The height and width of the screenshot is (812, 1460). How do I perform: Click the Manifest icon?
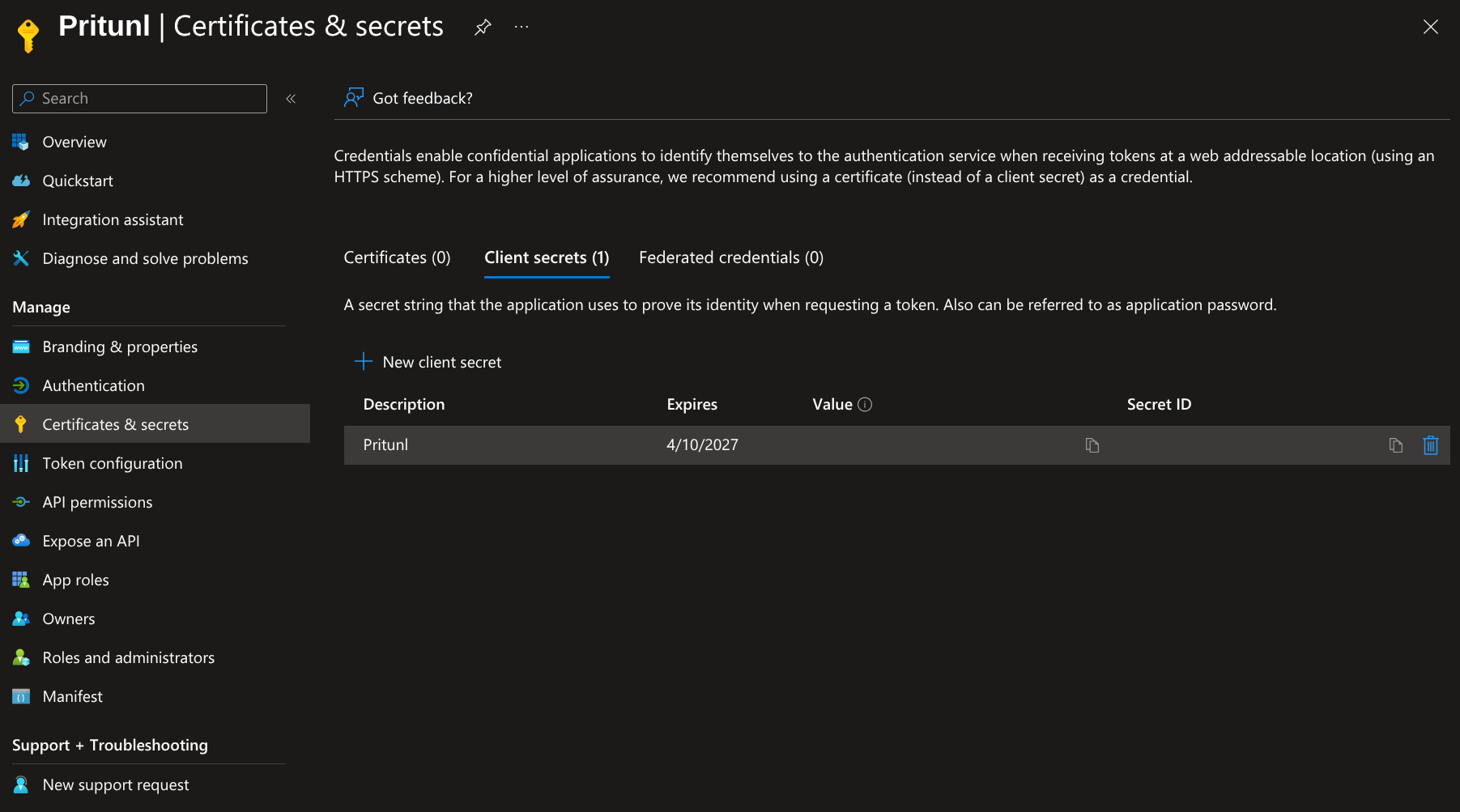[x=21, y=697]
